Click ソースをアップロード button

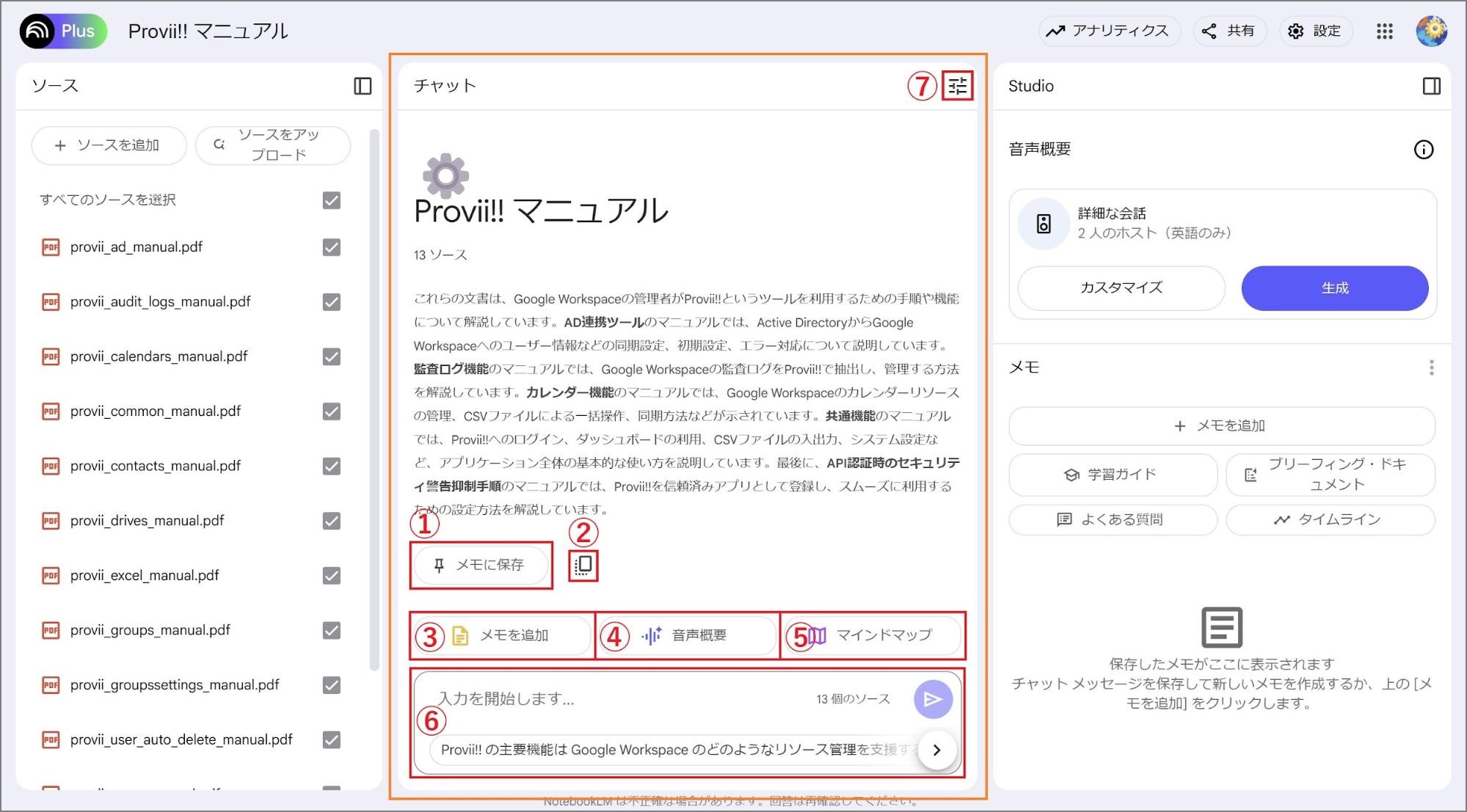(272, 145)
